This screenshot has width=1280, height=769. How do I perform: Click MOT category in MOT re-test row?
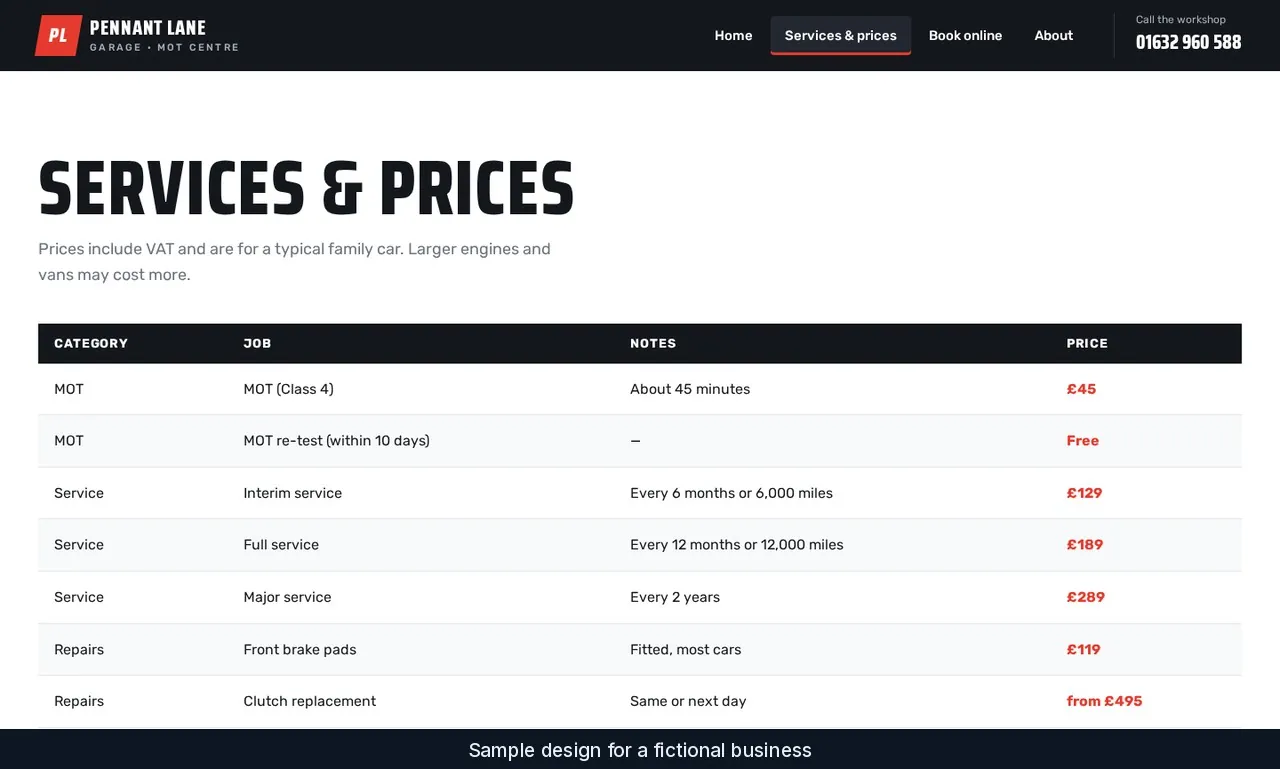click(x=69, y=441)
